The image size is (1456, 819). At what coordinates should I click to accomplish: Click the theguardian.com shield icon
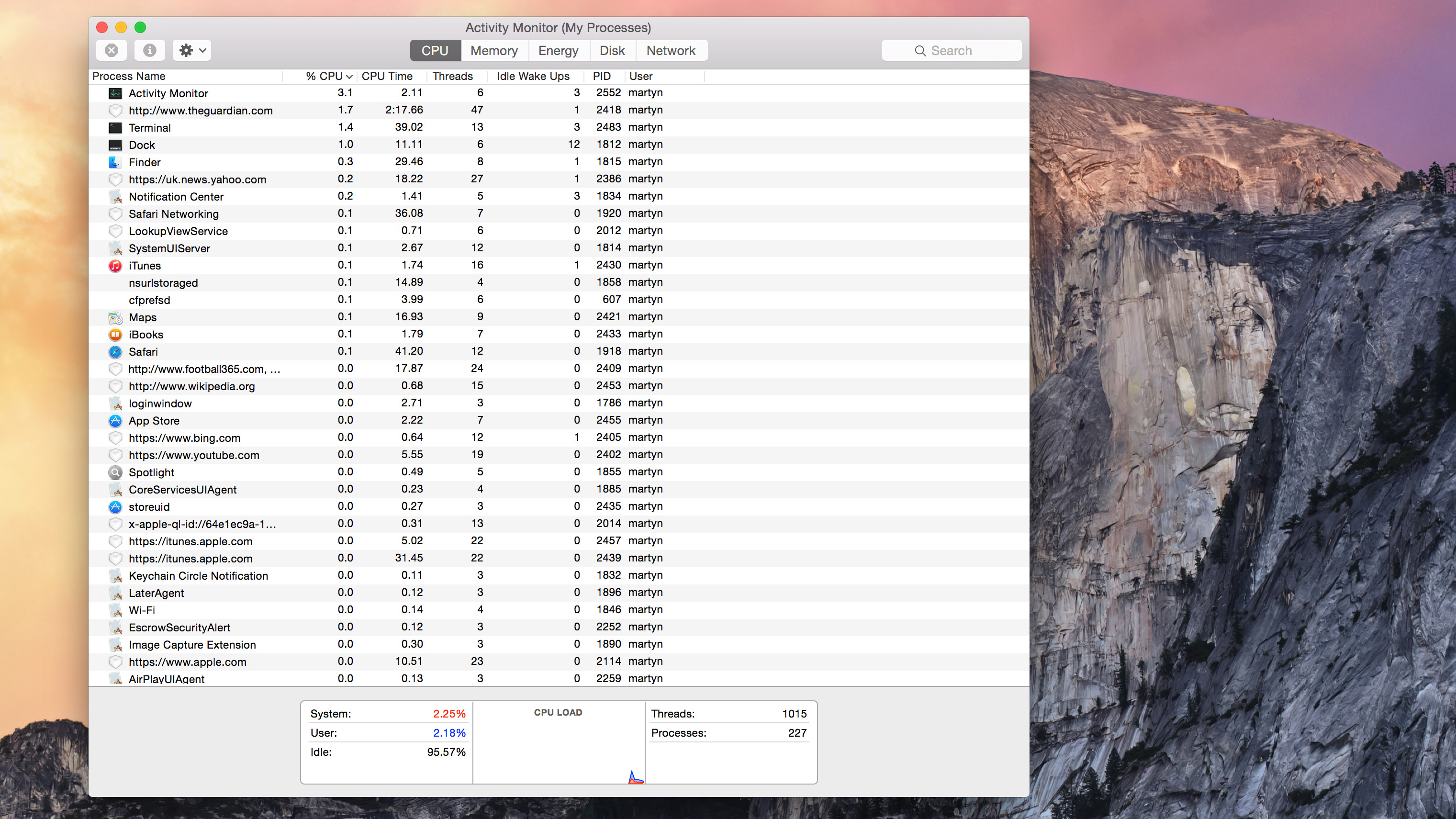115,111
